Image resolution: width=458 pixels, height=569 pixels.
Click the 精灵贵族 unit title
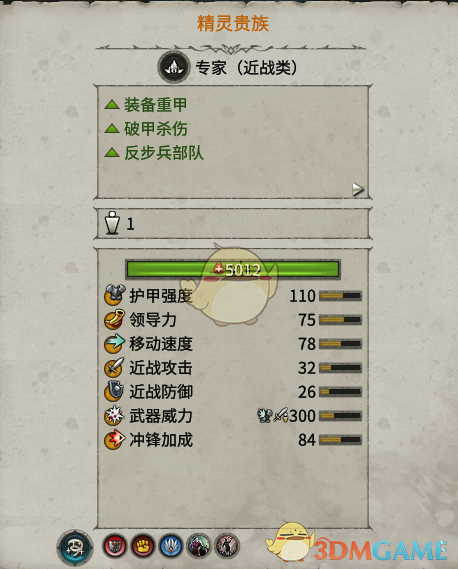click(233, 23)
